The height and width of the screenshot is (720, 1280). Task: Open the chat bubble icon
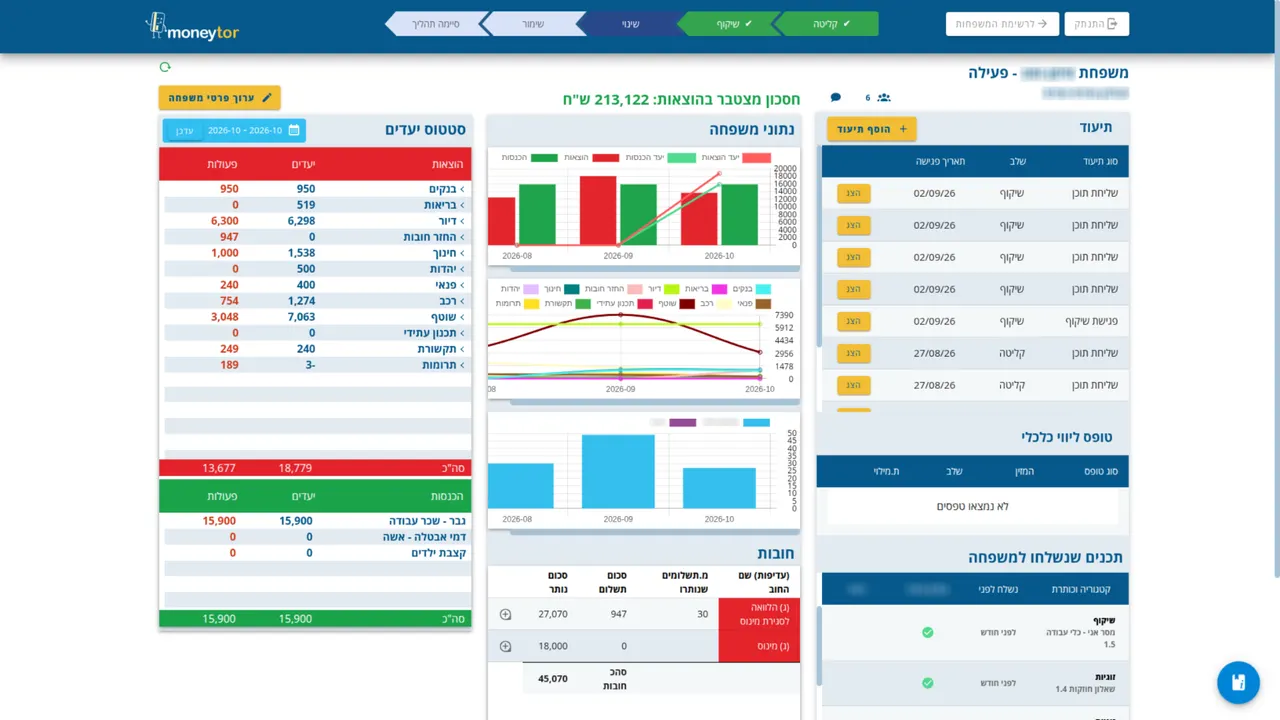(x=836, y=97)
